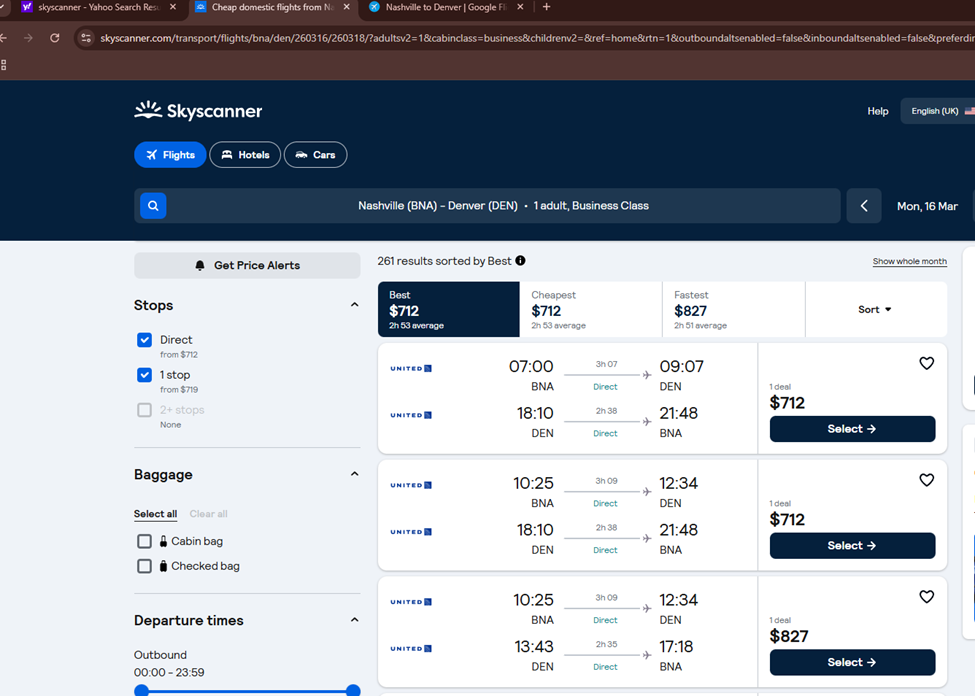The height and width of the screenshot is (696, 975).
Task: Click United logo on 07:00 outbound flight
Action: tap(411, 368)
